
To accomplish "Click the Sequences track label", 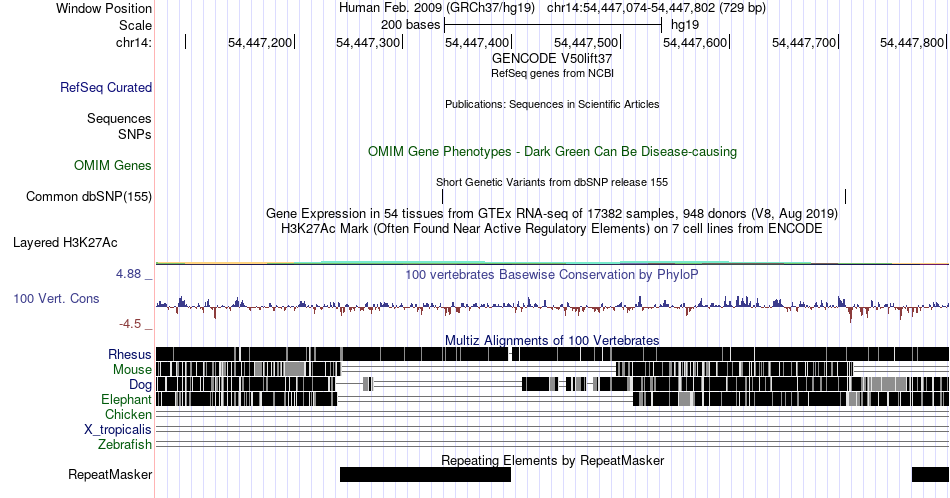I will click(x=119, y=118).
